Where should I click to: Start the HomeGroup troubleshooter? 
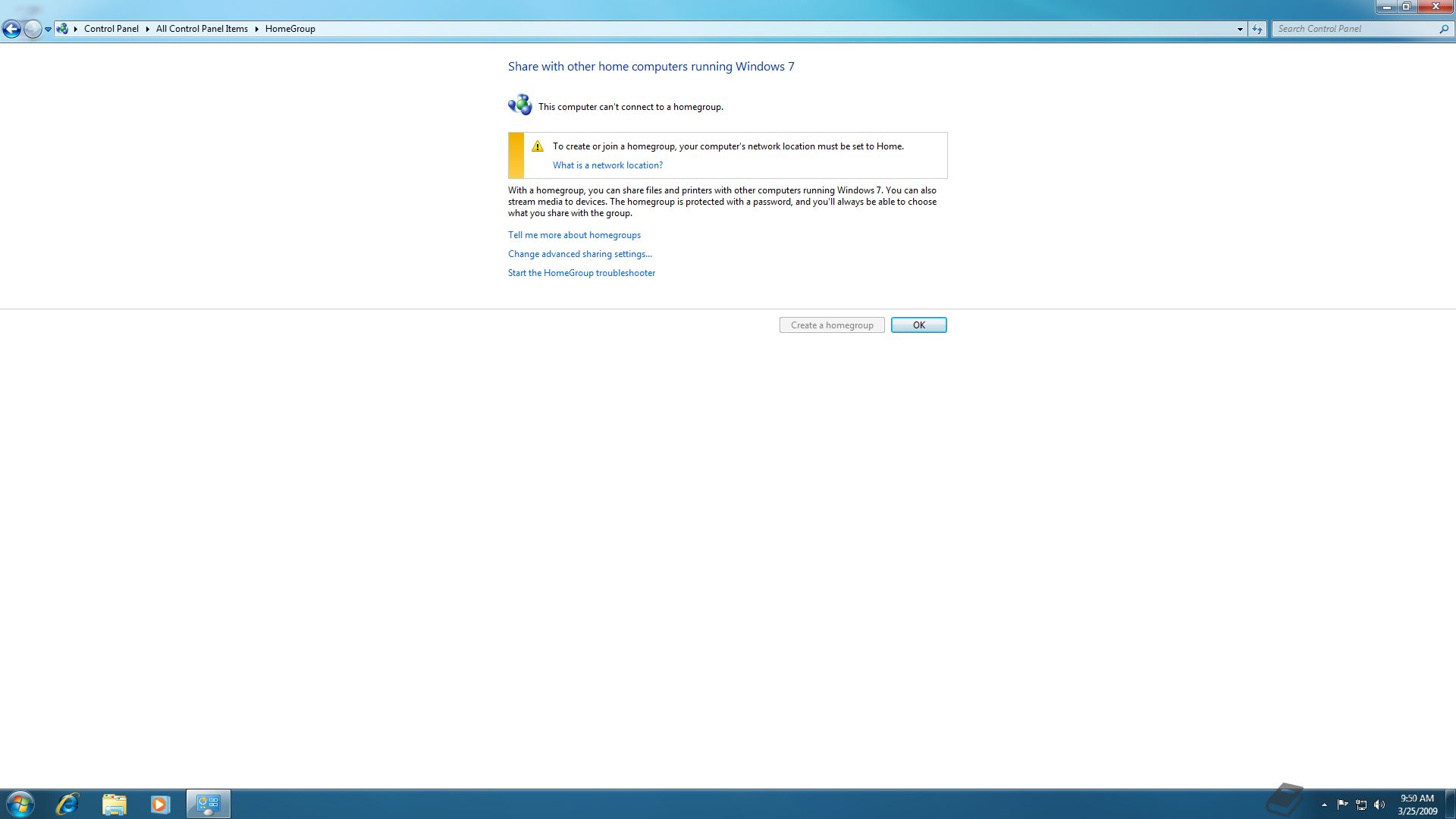[582, 273]
